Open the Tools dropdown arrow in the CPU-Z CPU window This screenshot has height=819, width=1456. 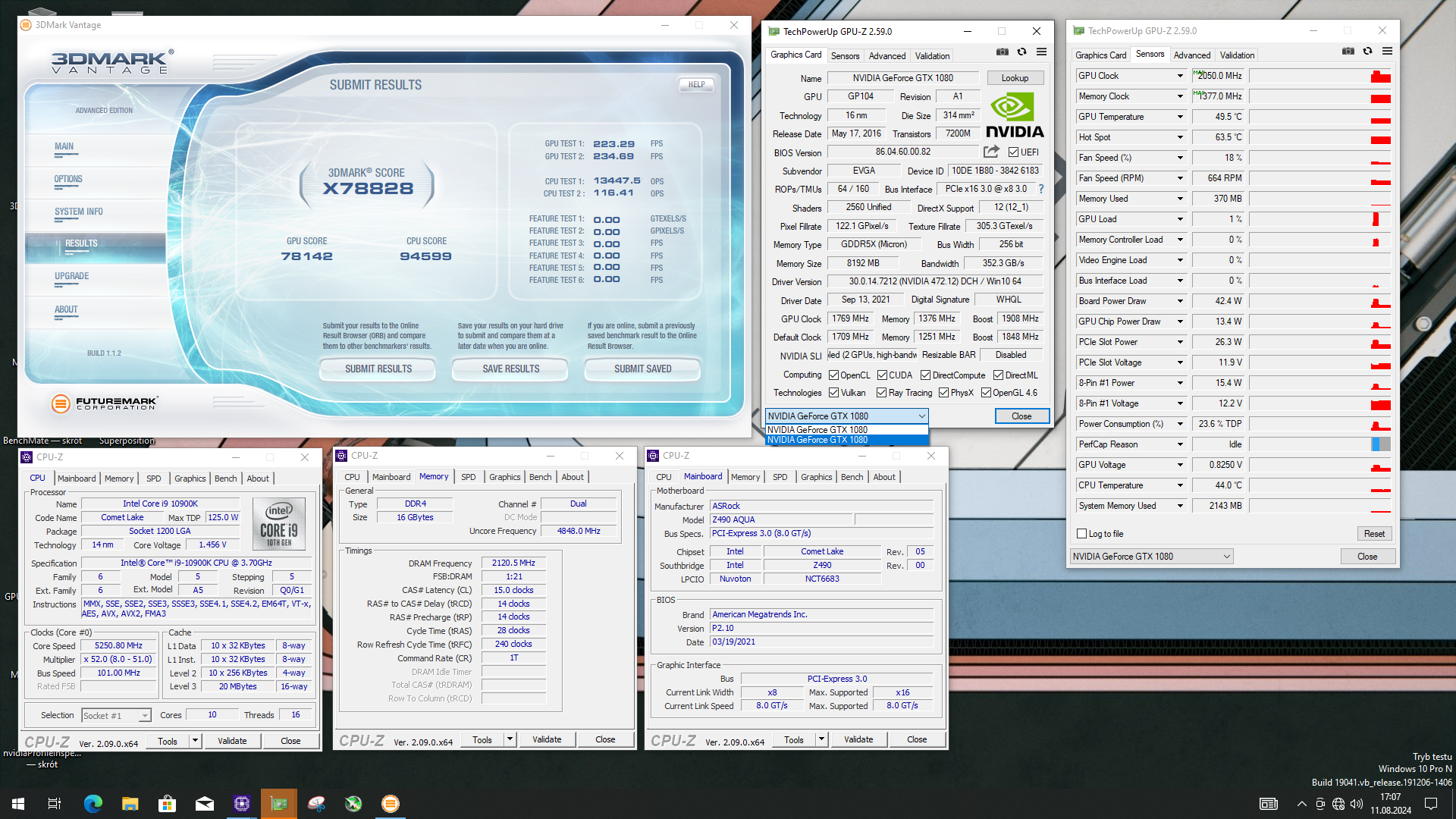click(x=195, y=741)
